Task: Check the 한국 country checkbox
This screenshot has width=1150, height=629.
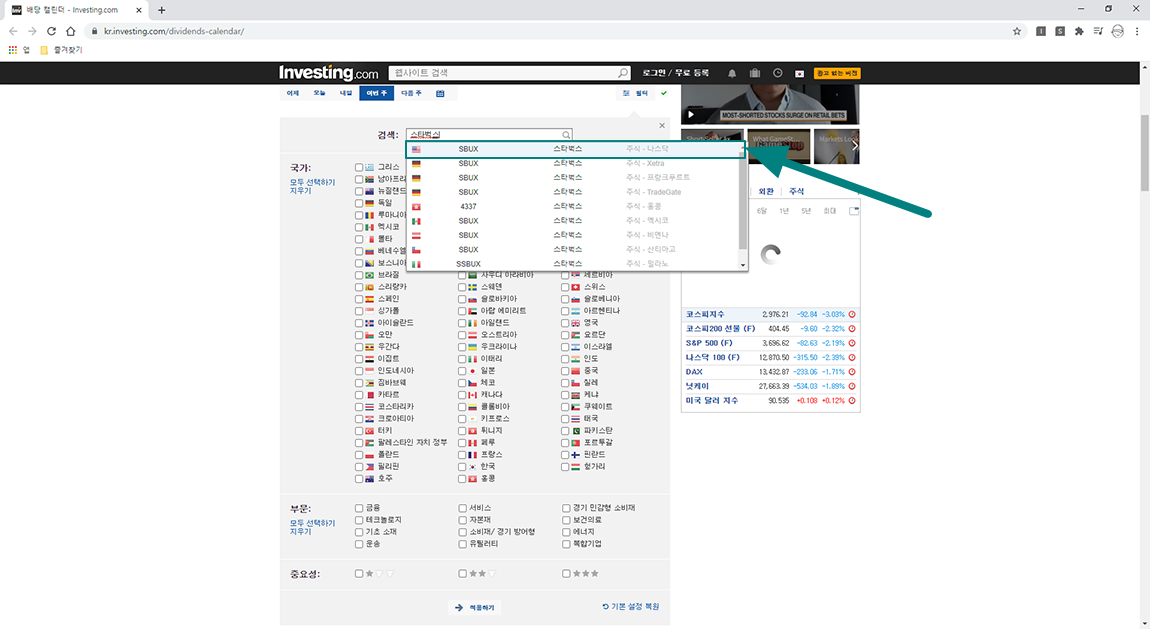Action: pyautogui.click(x=462, y=467)
